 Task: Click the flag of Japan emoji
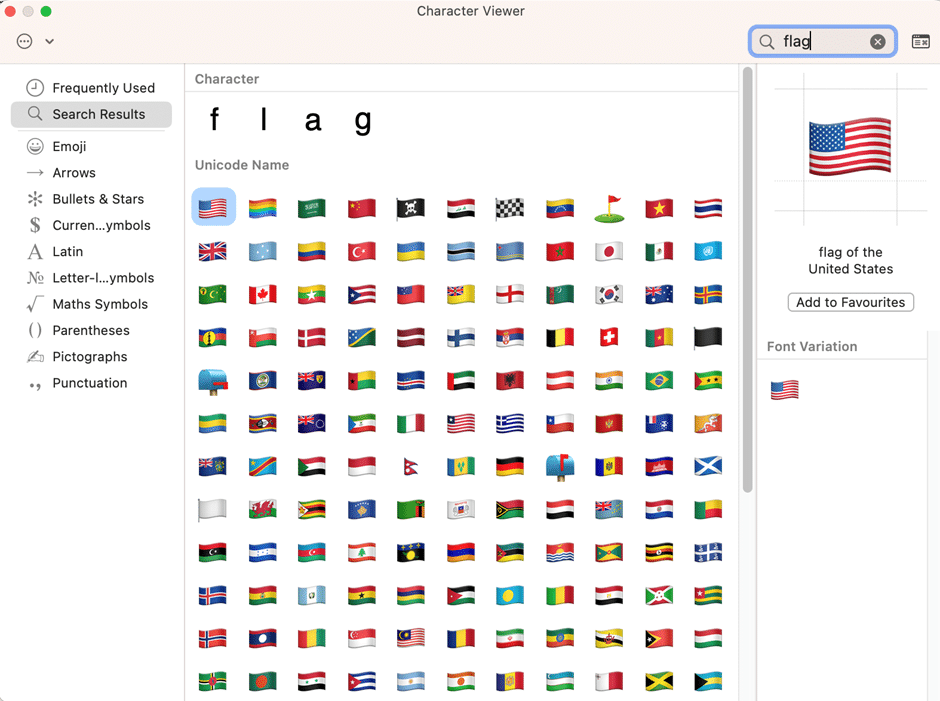pos(609,251)
